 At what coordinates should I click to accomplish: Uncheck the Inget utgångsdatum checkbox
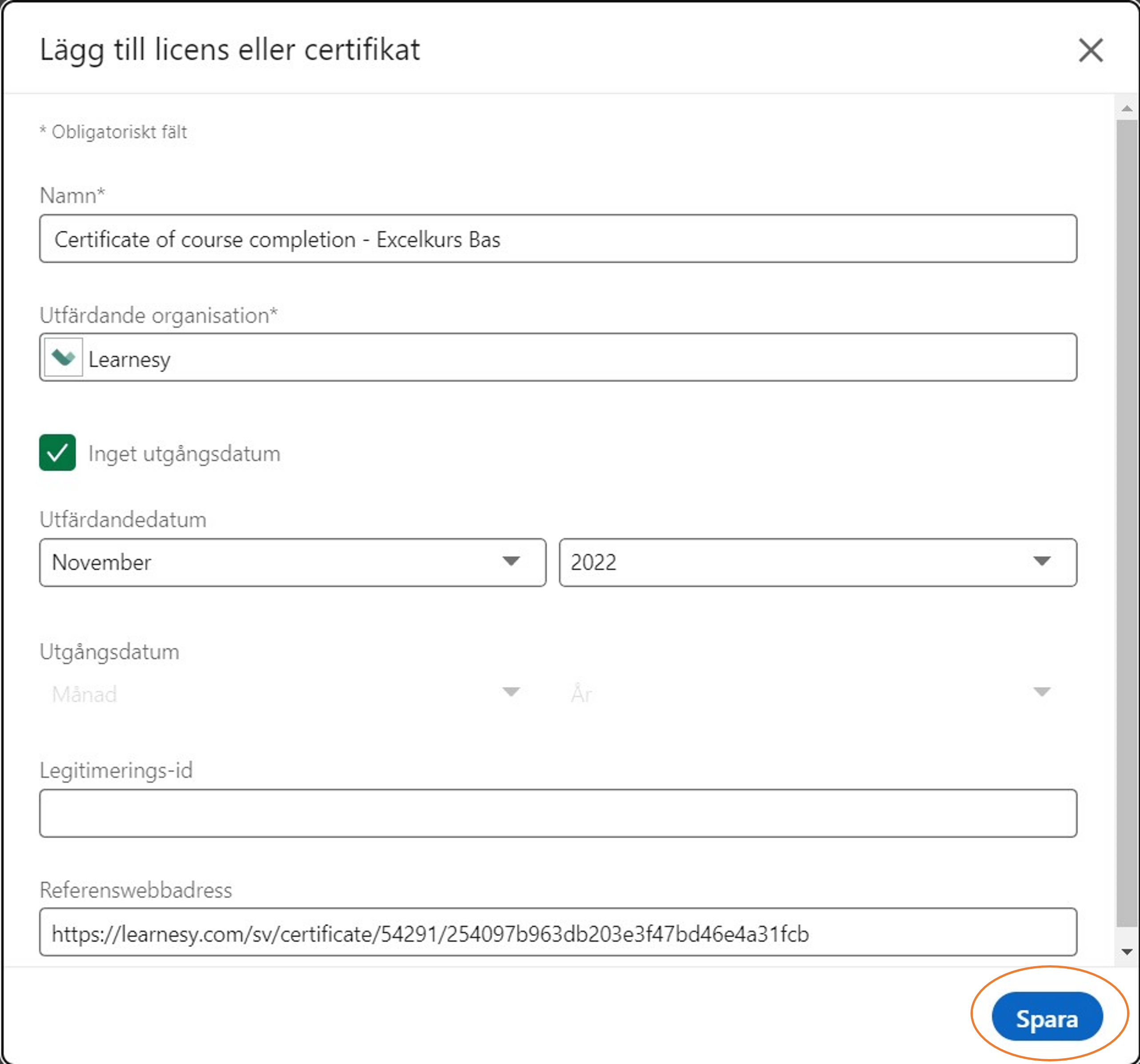[57, 453]
